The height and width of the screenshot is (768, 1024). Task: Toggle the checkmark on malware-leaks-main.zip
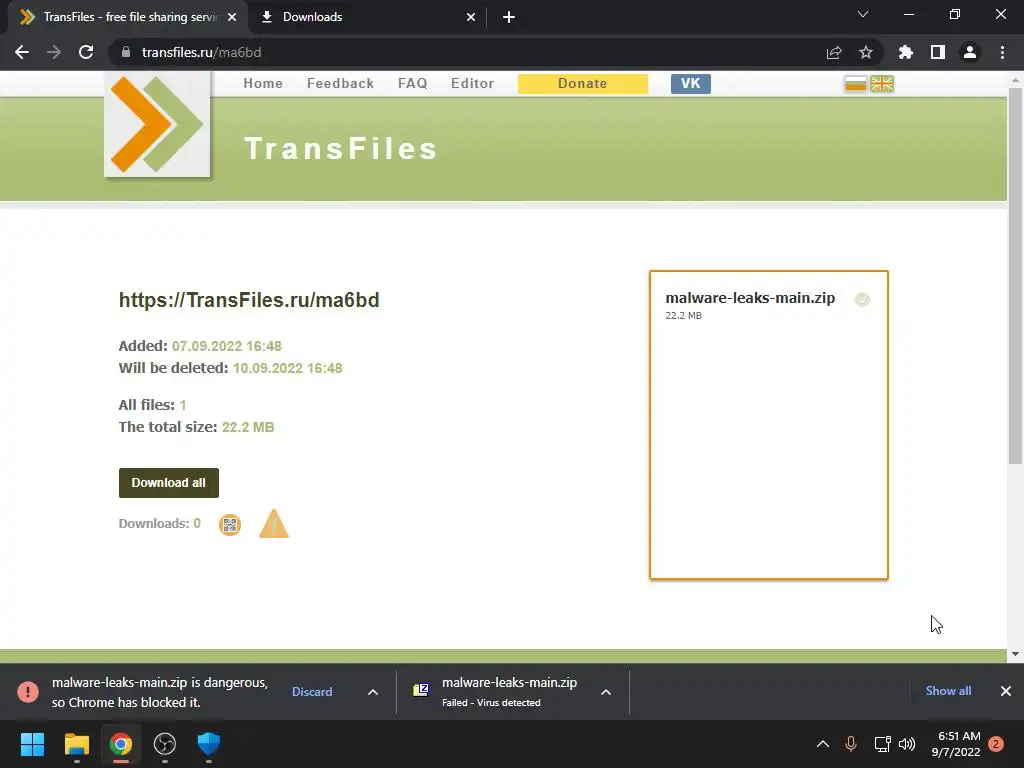click(862, 300)
